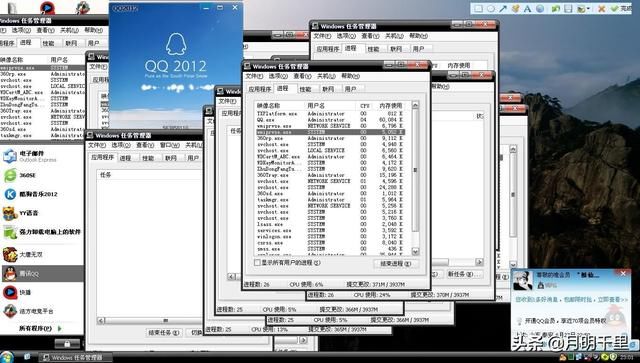The image size is (640, 363).
Task: Select the ellipse tool in screenshot toolbar
Action: pyautogui.click(x=491, y=8)
